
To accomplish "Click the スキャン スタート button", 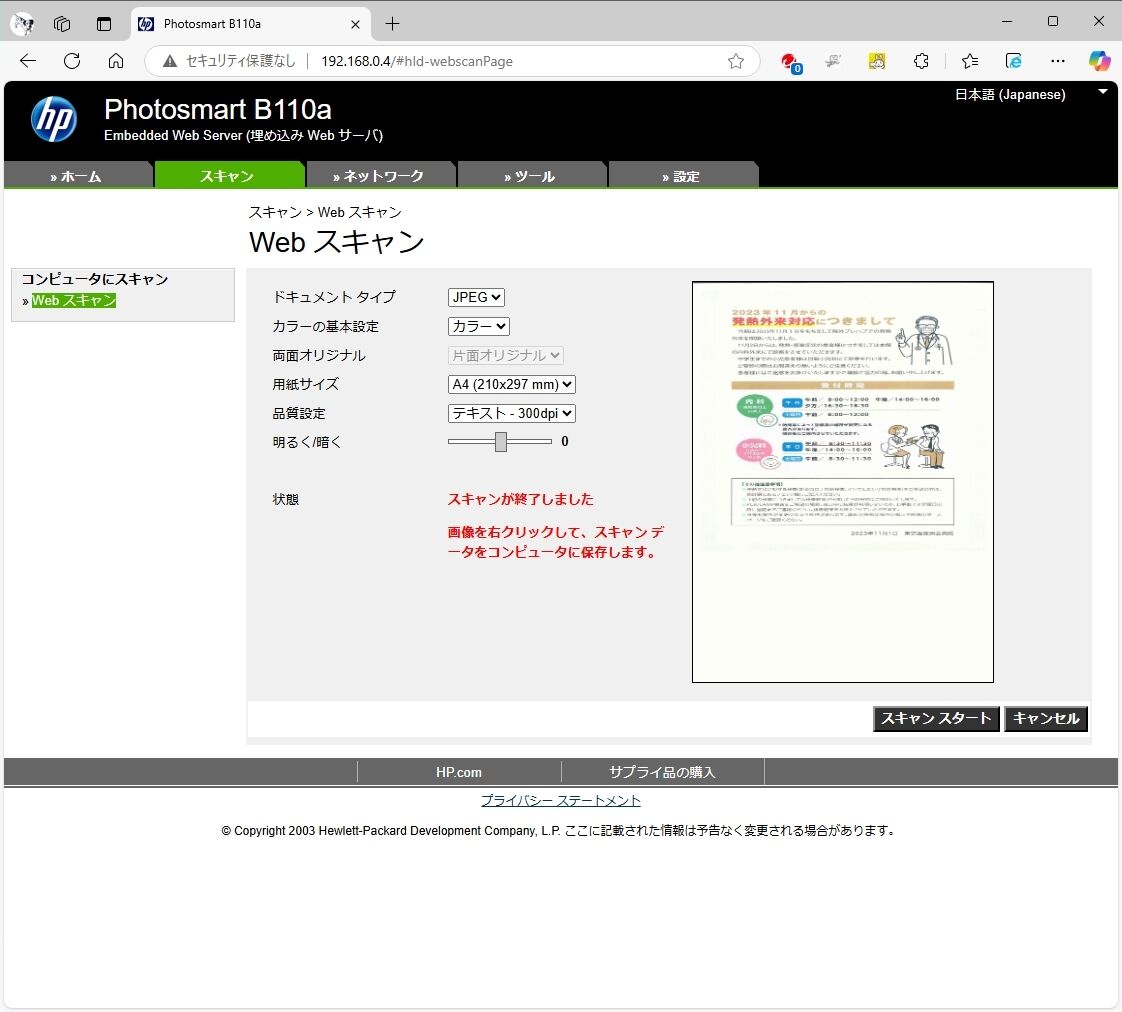I will (x=936, y=719).
